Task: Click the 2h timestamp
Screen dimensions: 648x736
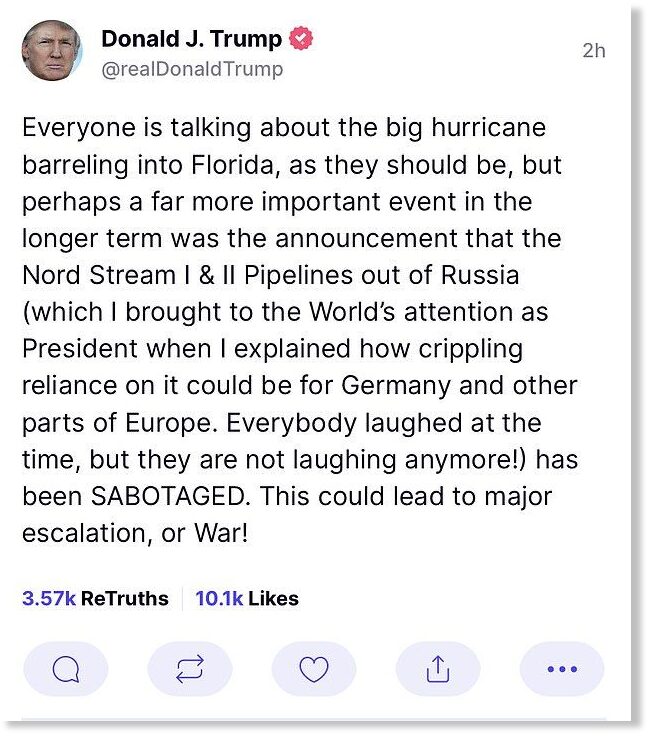Action: coord(594,51)
